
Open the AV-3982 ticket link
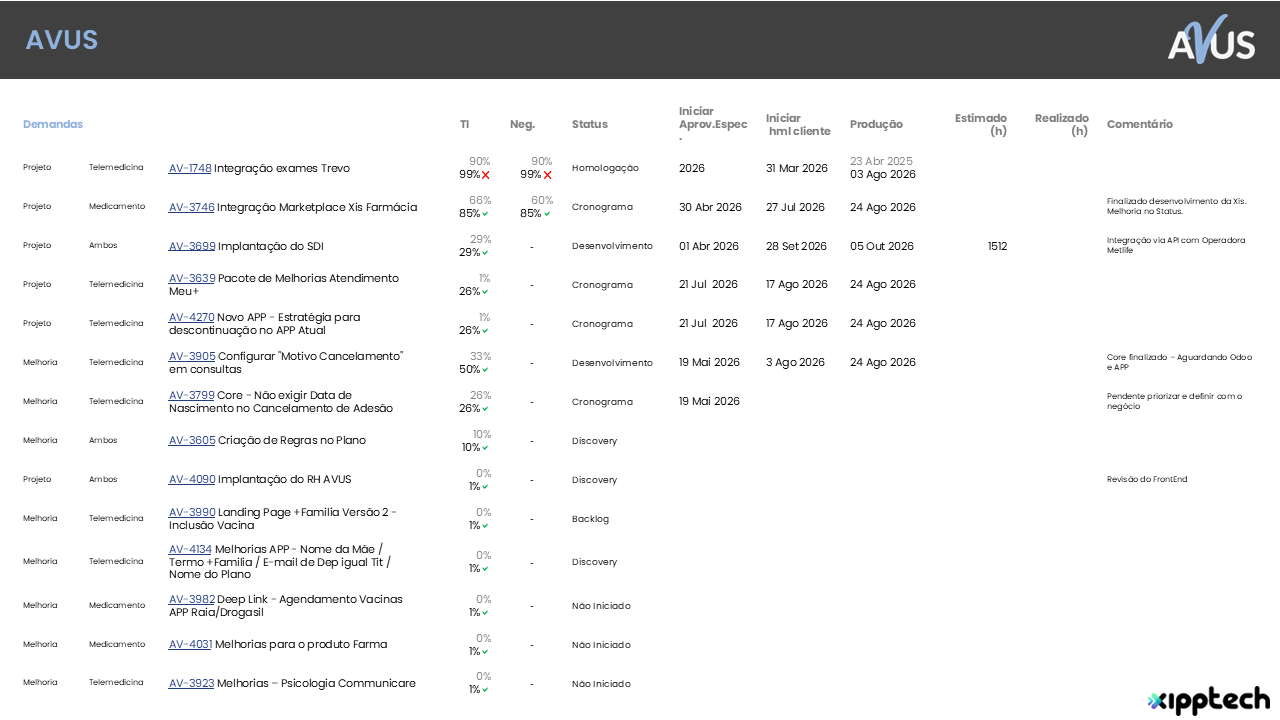point(192,599)
